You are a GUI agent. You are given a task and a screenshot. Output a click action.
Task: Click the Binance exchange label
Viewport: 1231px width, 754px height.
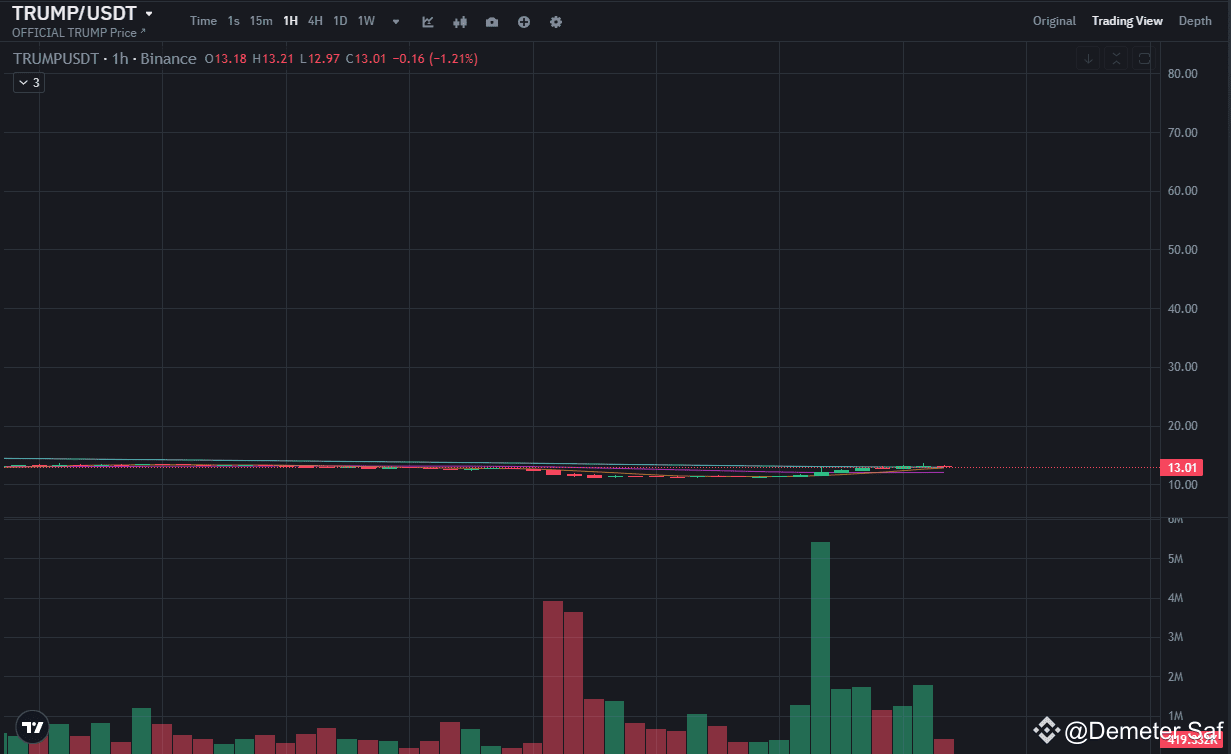168,58
